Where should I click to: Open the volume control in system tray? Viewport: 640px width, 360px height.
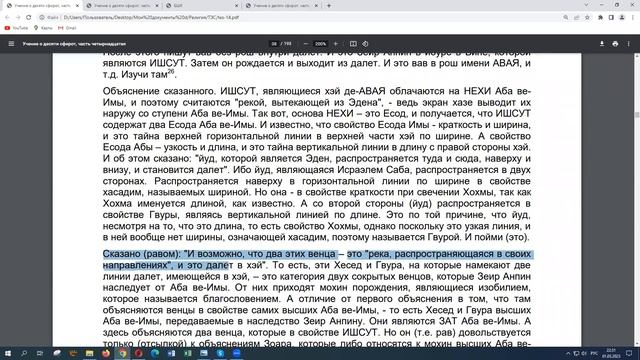[584, 353]
